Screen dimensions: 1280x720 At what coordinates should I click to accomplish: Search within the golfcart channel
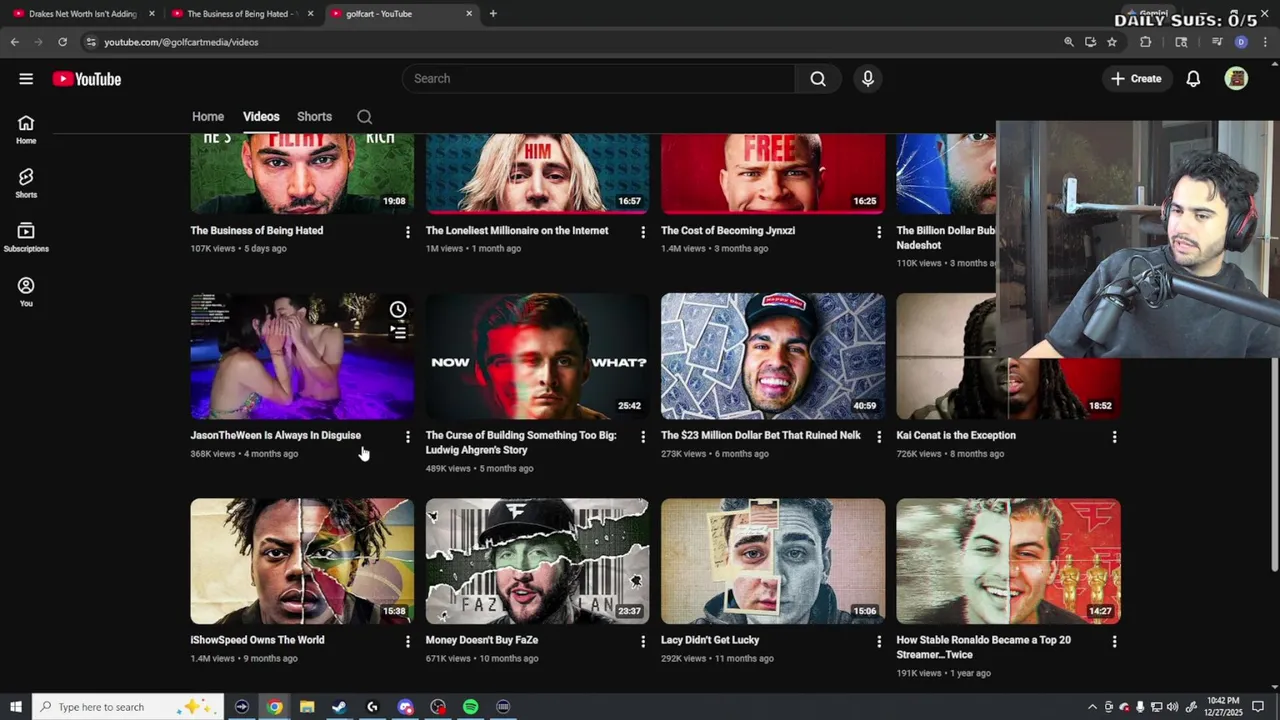(365, 117)
